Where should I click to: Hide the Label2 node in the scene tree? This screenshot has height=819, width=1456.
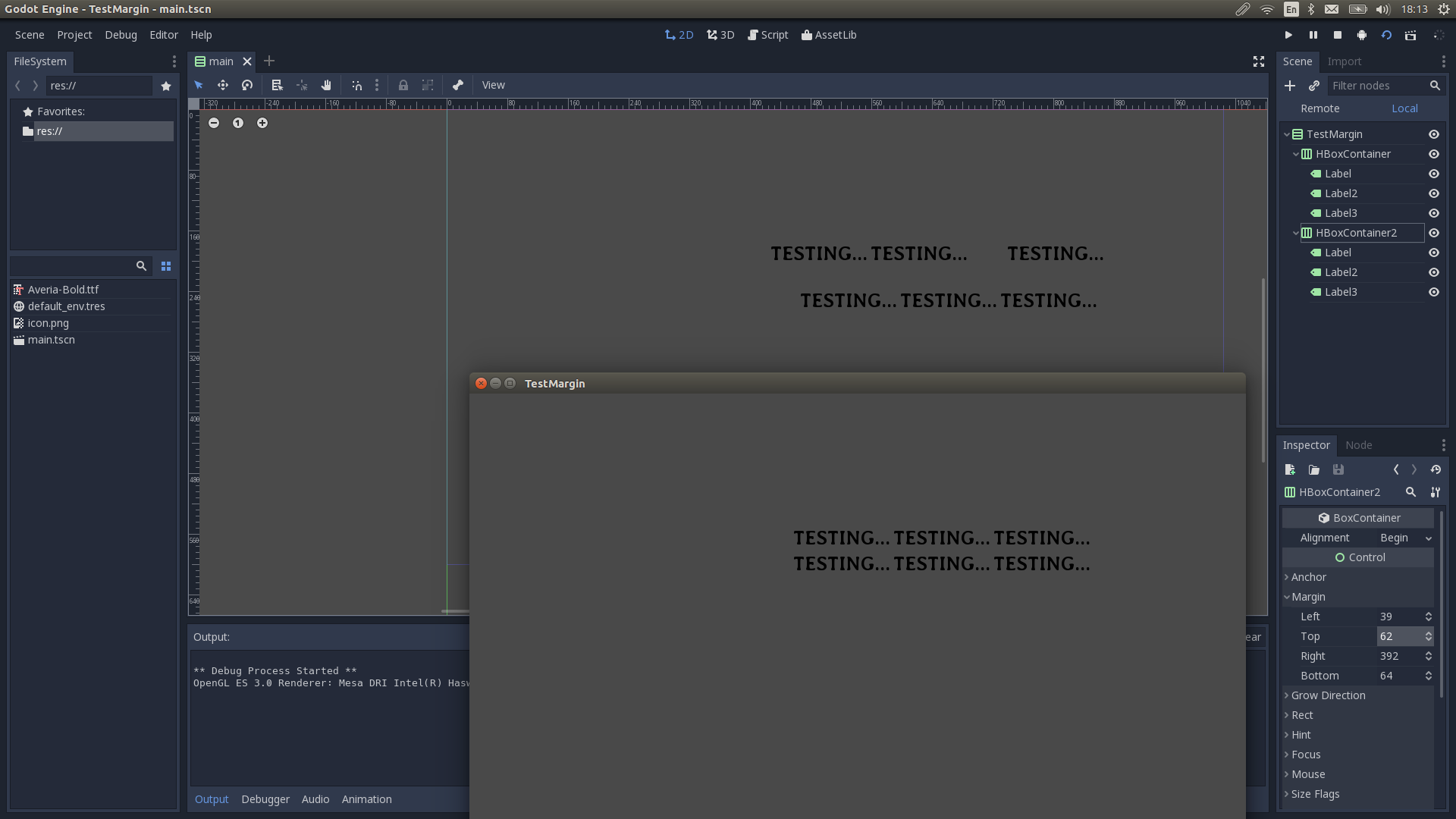tap(1434, 193)
